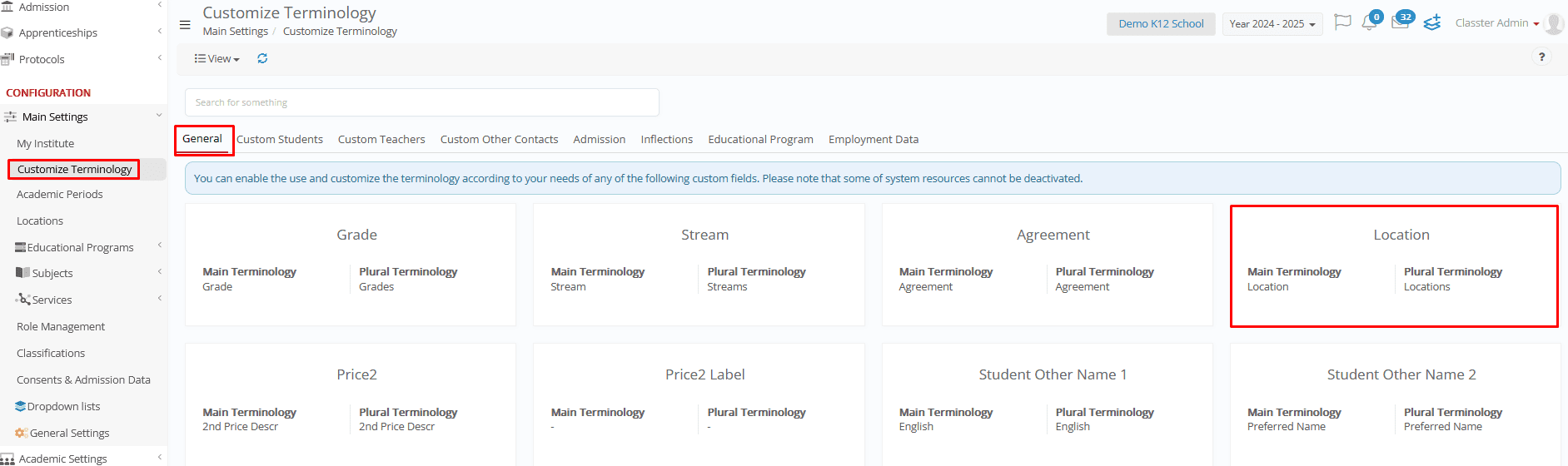Click the sync icon beside inbox
1568x466 pixels.
(x=1432, y=22)
